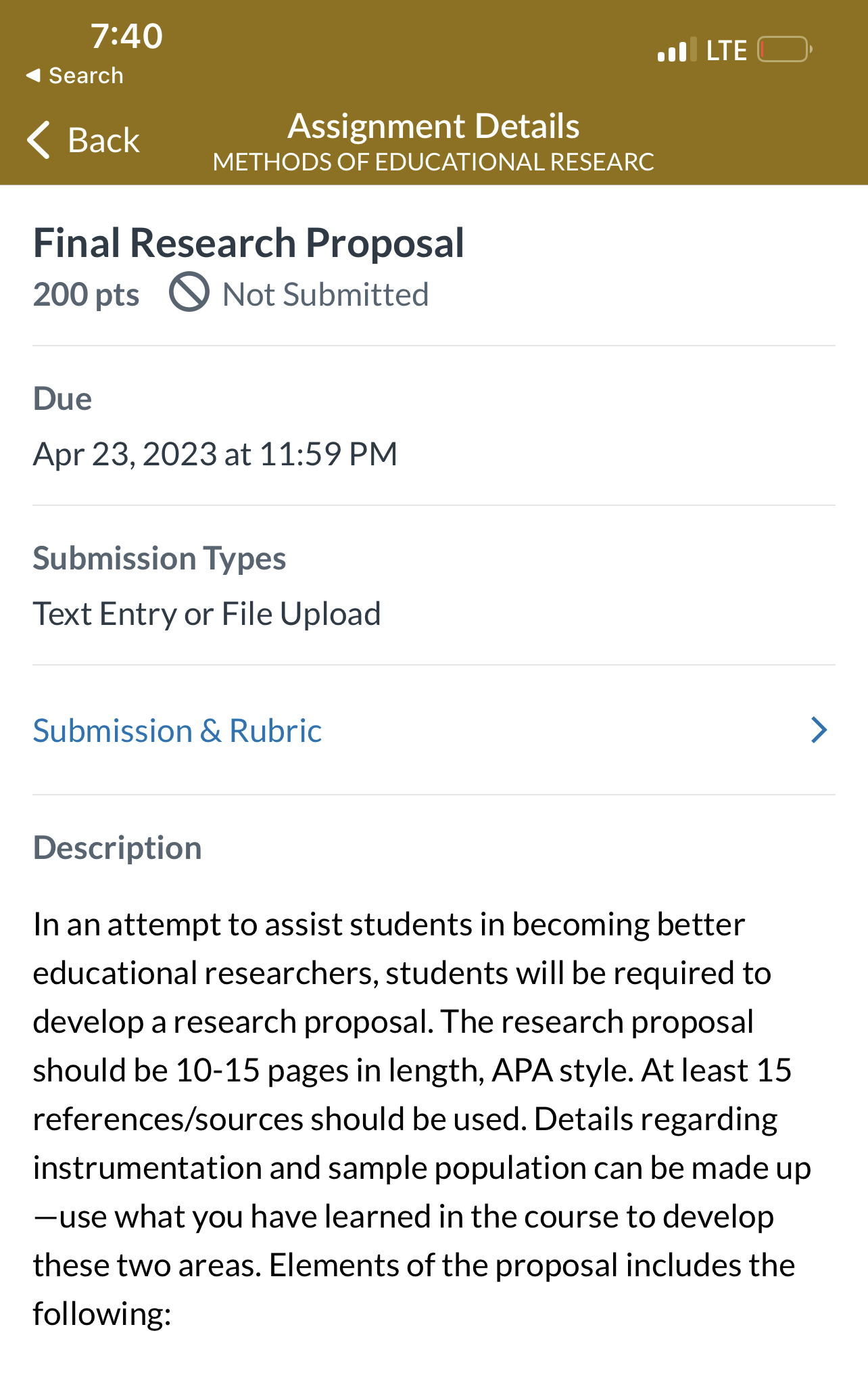This screenshot has height=1400, width=868.
Task: Tap the clock showing 7:40
Action: click(x=127, y=36)
